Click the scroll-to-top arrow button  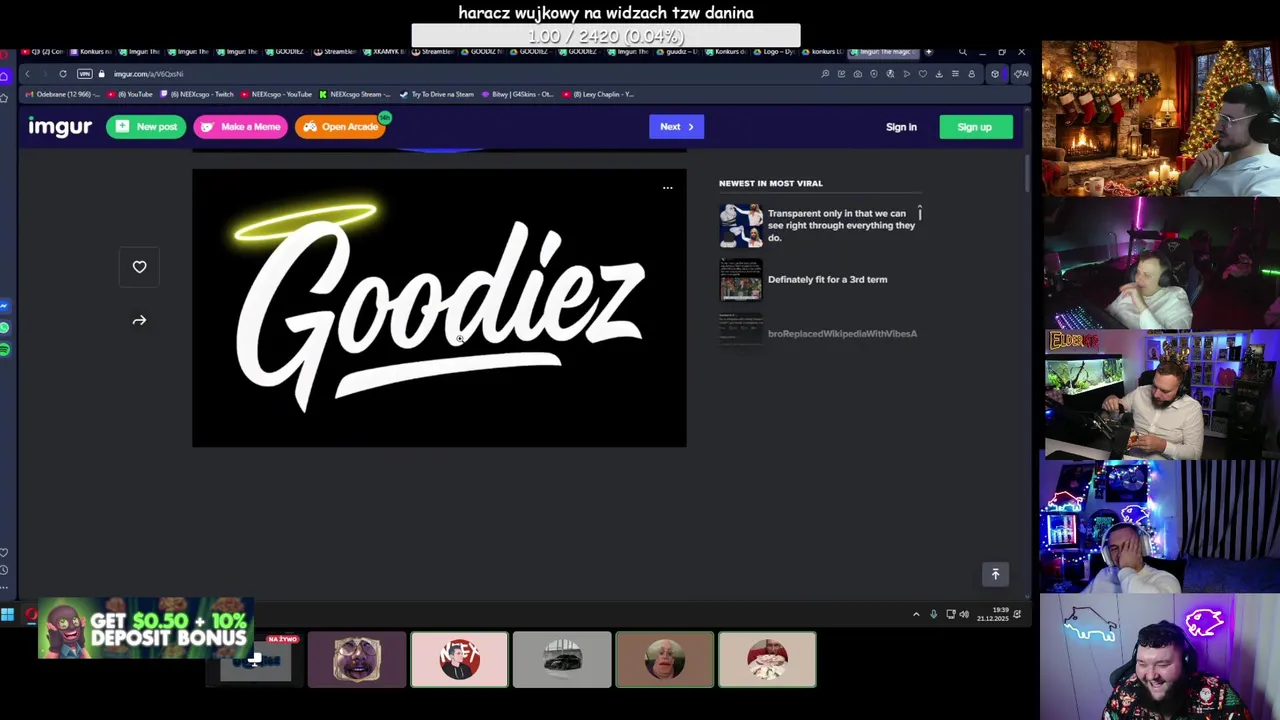(x=995, y=574)
